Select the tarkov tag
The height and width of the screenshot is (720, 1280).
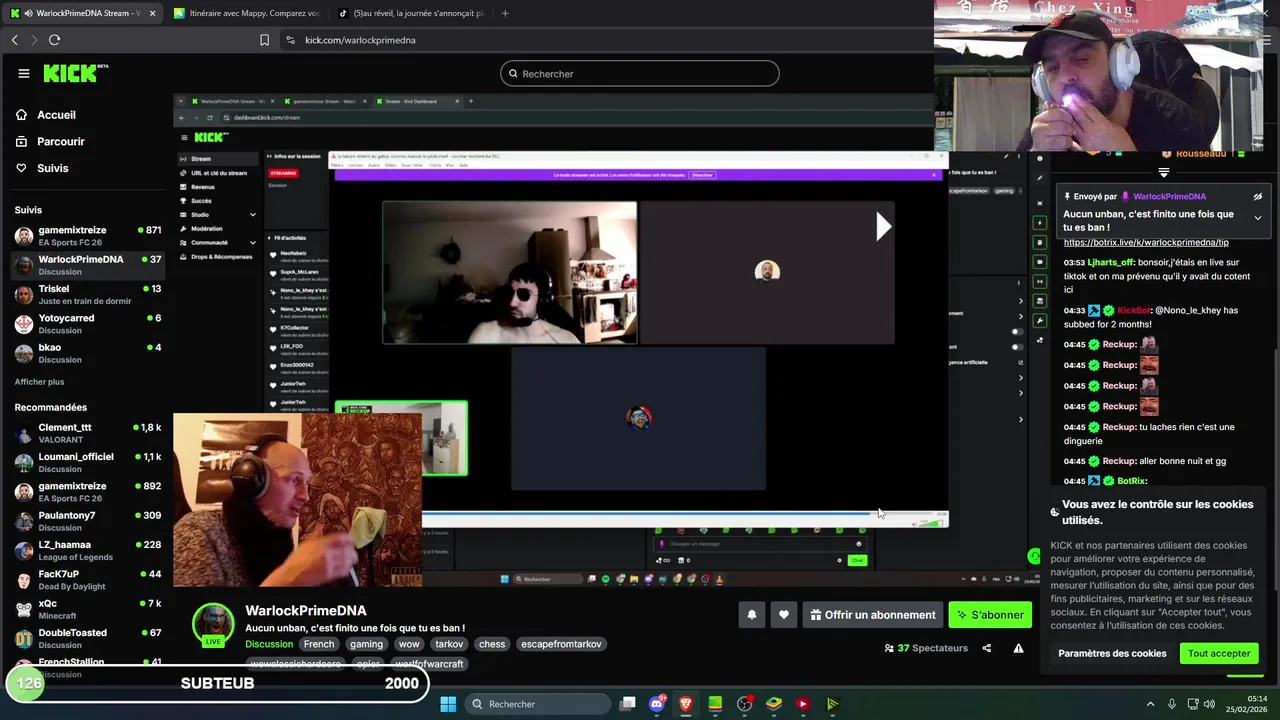[x=449, y=644]
